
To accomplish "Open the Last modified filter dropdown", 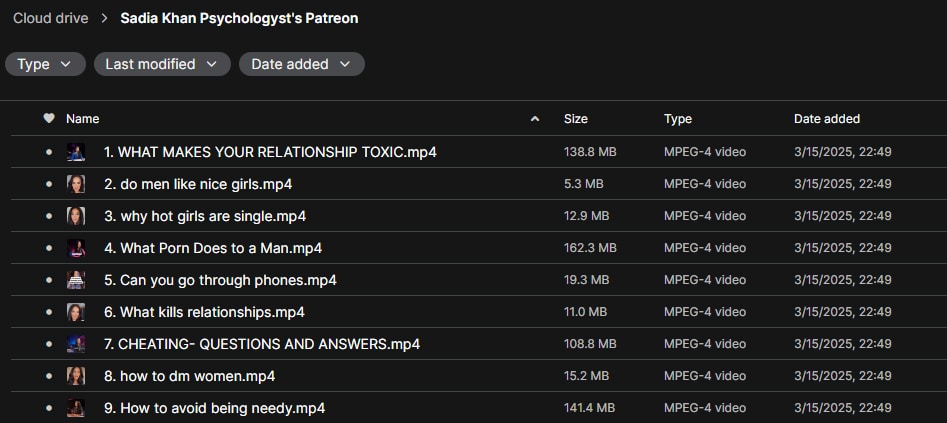I will click(162, 64).
